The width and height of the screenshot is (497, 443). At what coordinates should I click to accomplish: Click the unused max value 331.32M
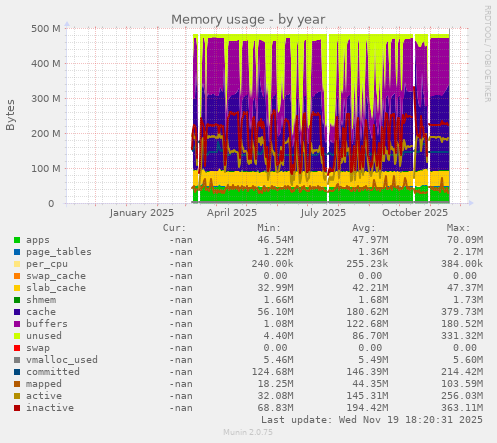462,336
